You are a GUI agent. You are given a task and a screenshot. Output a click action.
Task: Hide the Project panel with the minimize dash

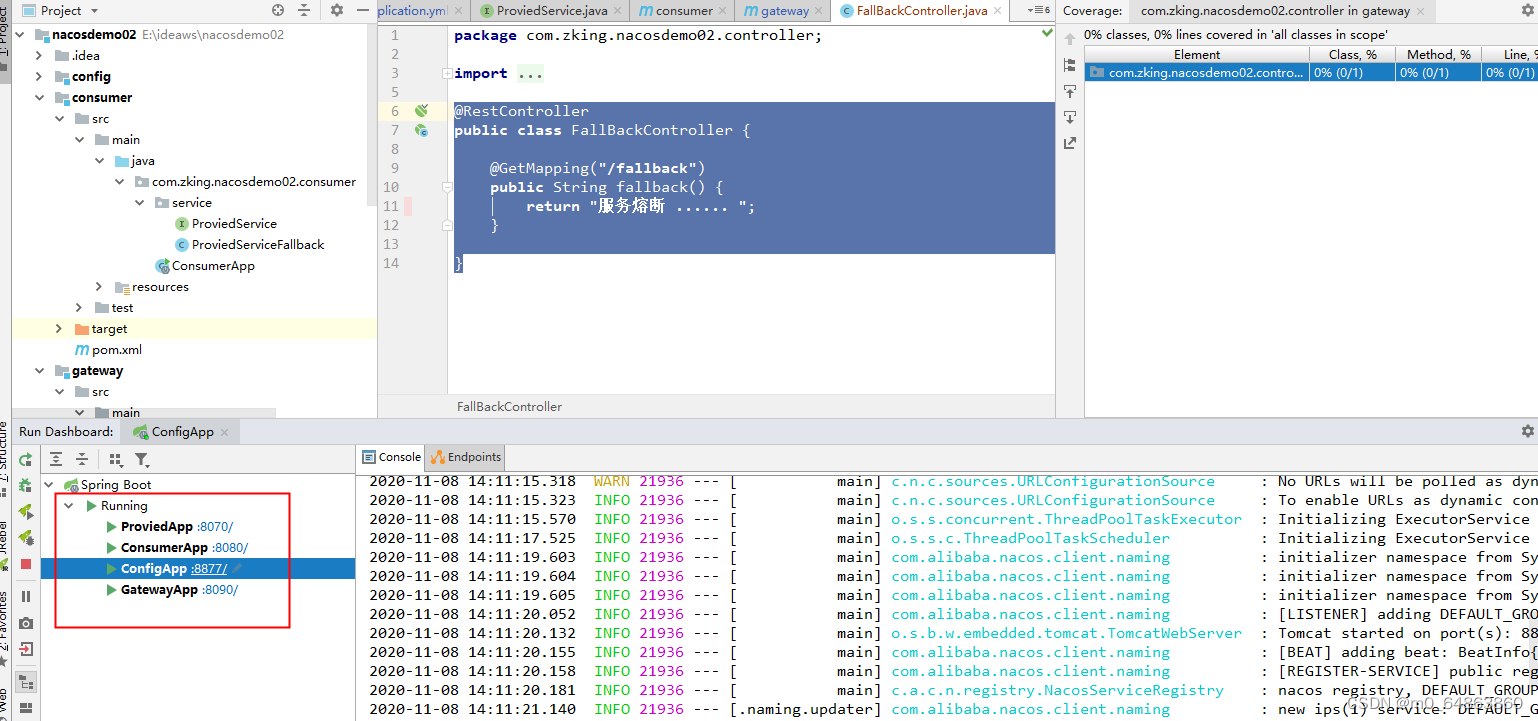click(x=362, y=10)
